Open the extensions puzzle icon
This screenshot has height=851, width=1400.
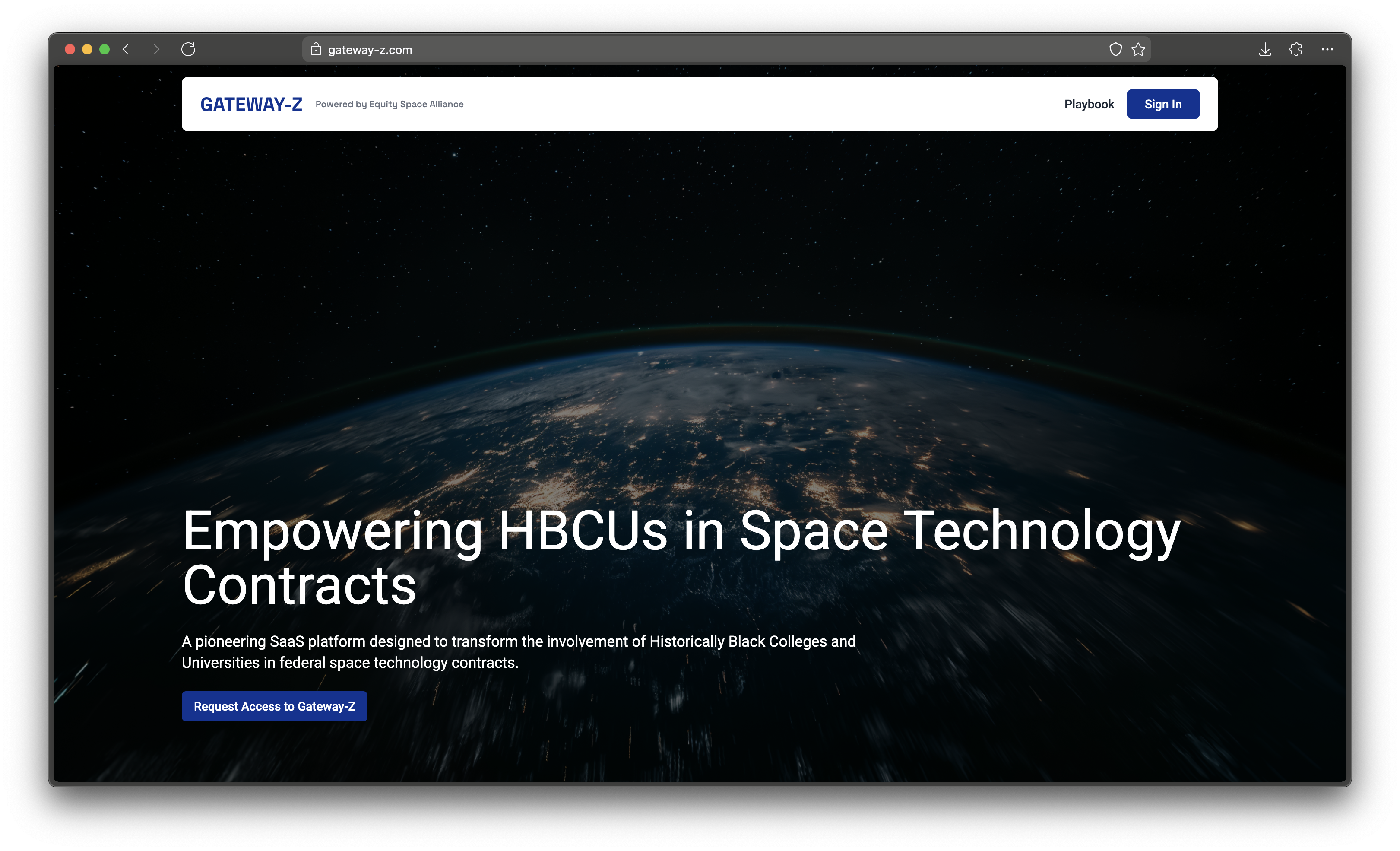point(1295,49)
